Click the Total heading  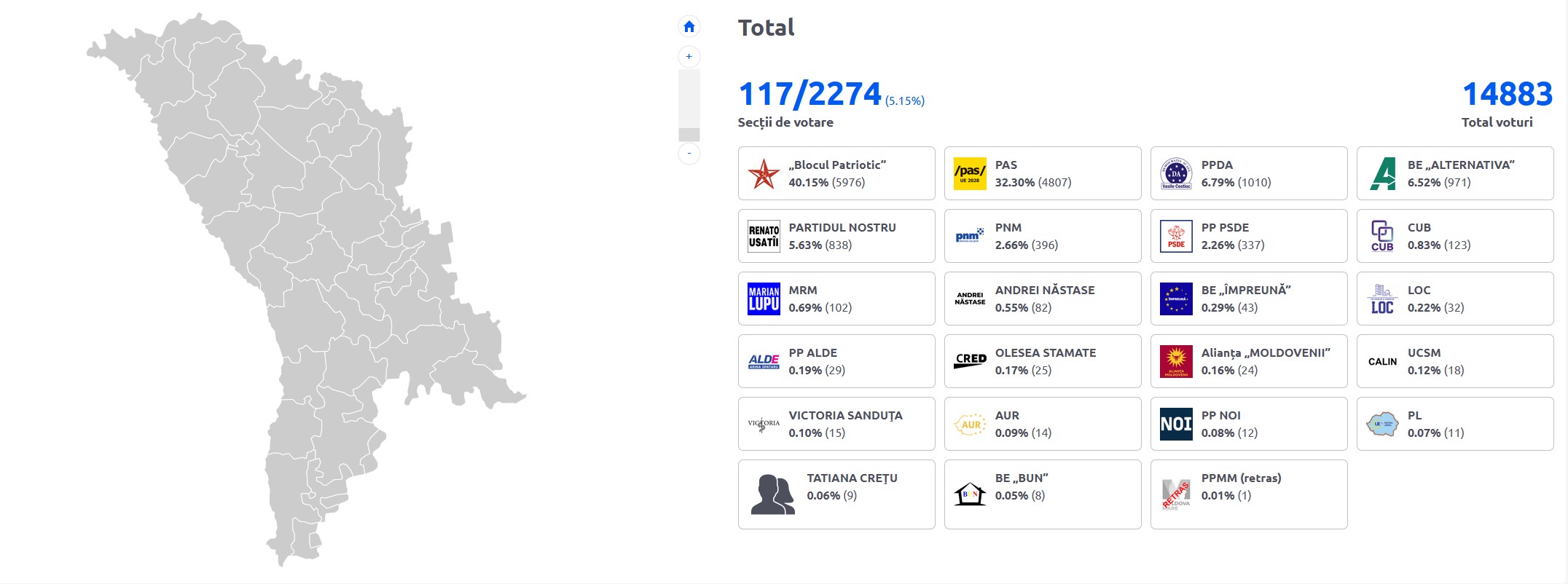tap(766, 28)
